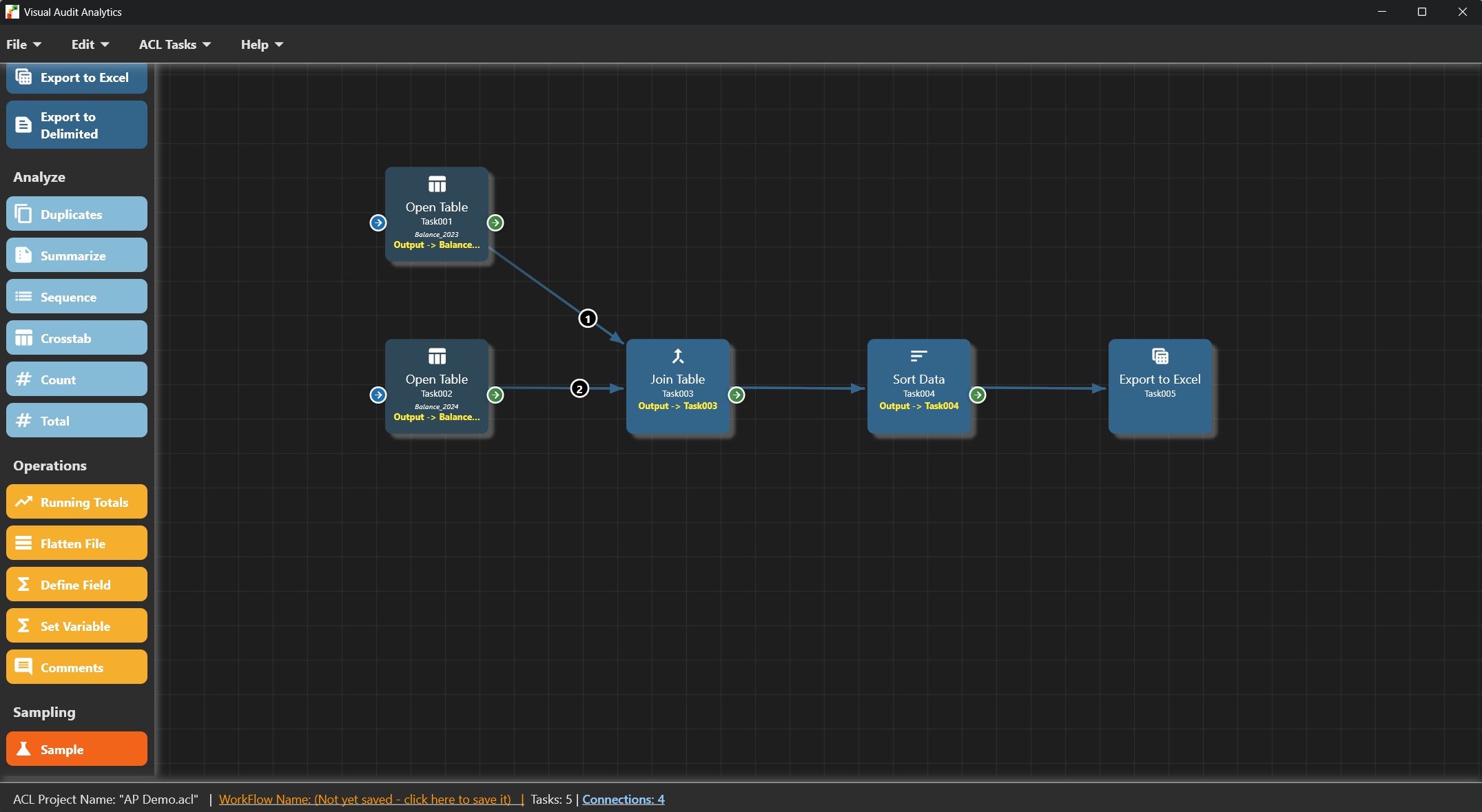Click the Summarize button
Screen dimensions: 1482x812
76,256
